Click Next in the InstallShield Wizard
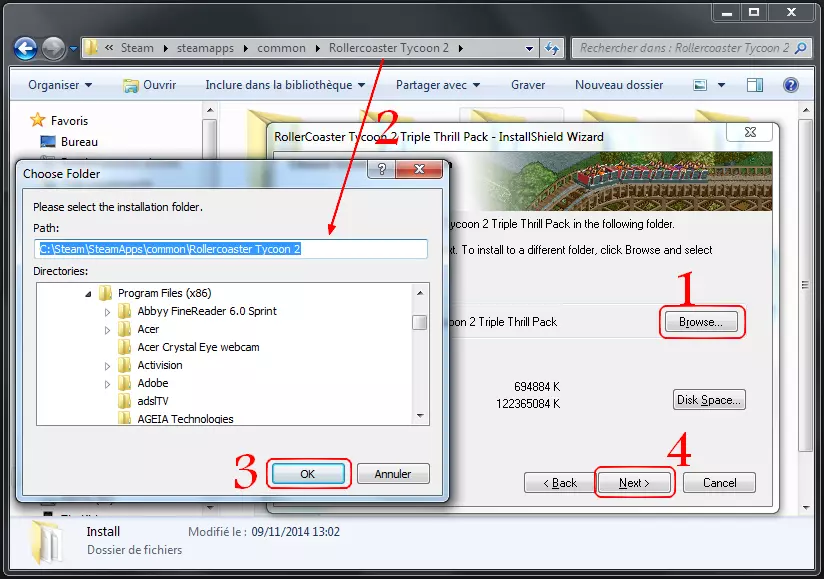This screenshot has width=824, height=579. point(634,483)
